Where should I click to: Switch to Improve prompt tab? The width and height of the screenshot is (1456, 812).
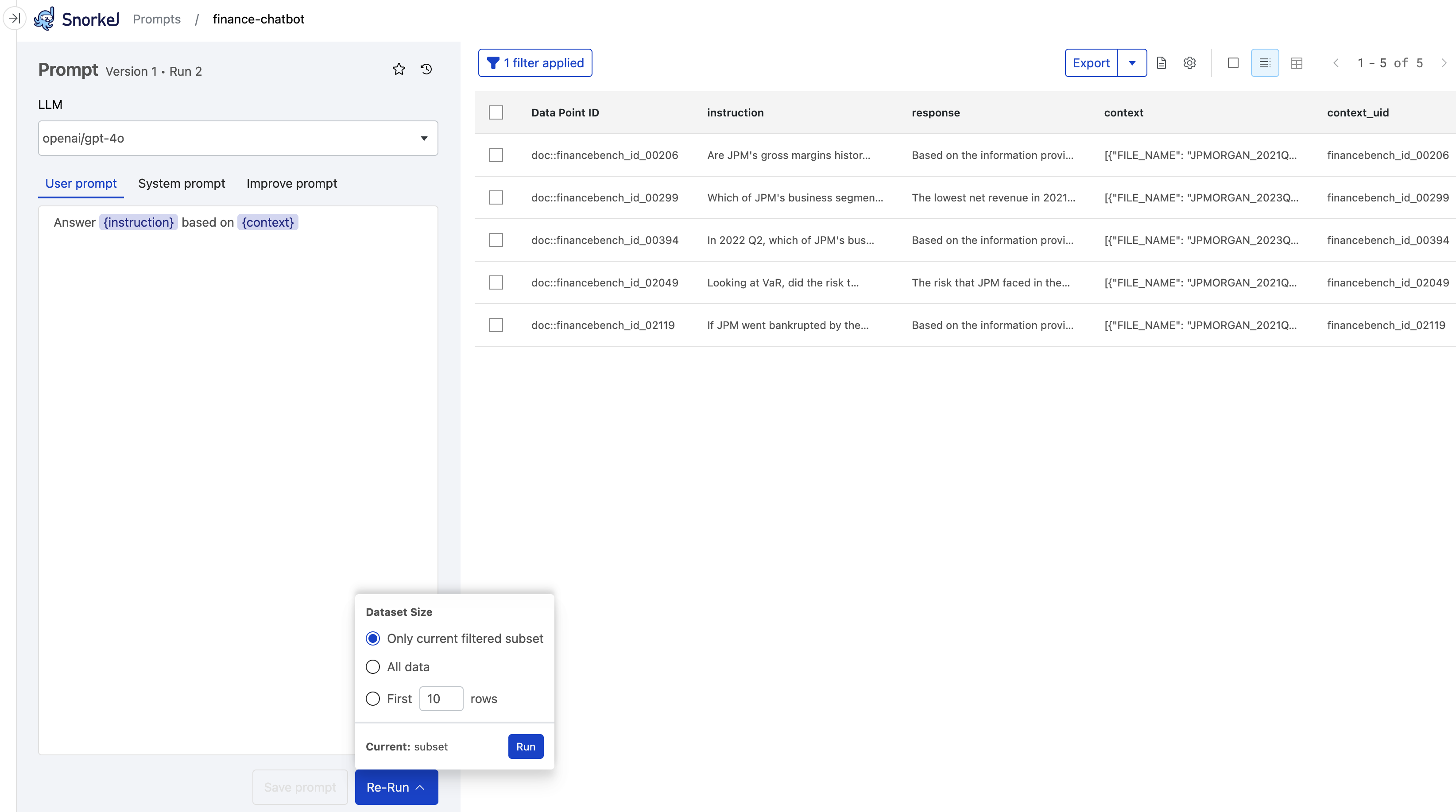[292, 184]
